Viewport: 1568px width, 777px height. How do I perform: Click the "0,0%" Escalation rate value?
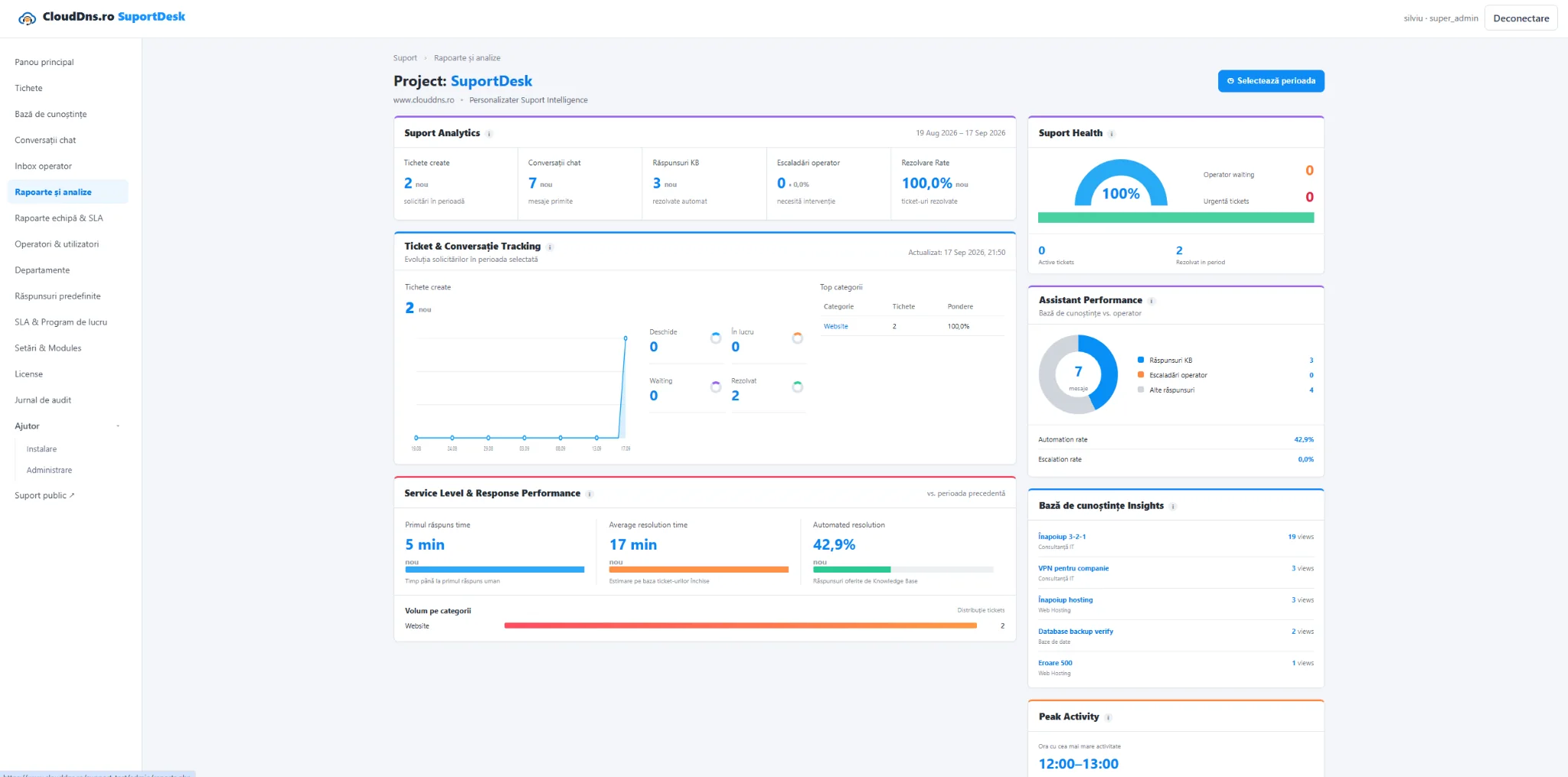[x=1305, y=460]
